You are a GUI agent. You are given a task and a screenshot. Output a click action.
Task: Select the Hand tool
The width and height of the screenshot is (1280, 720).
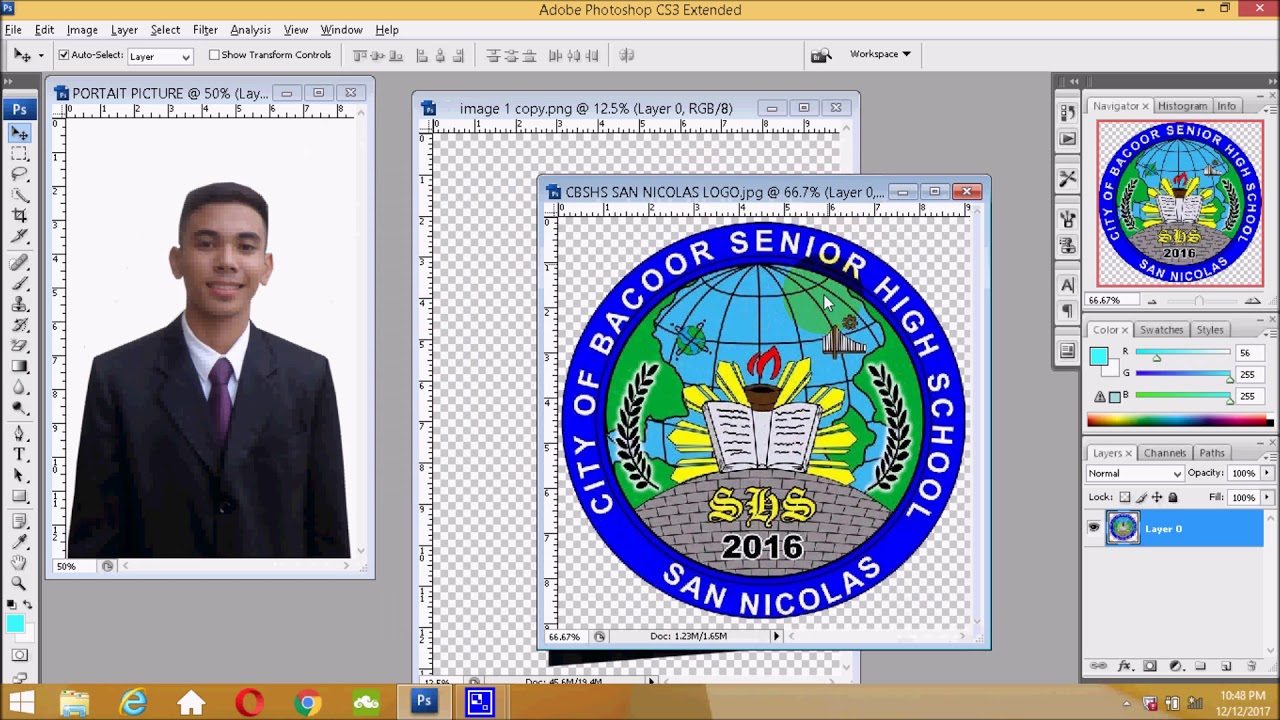point(20,562)
